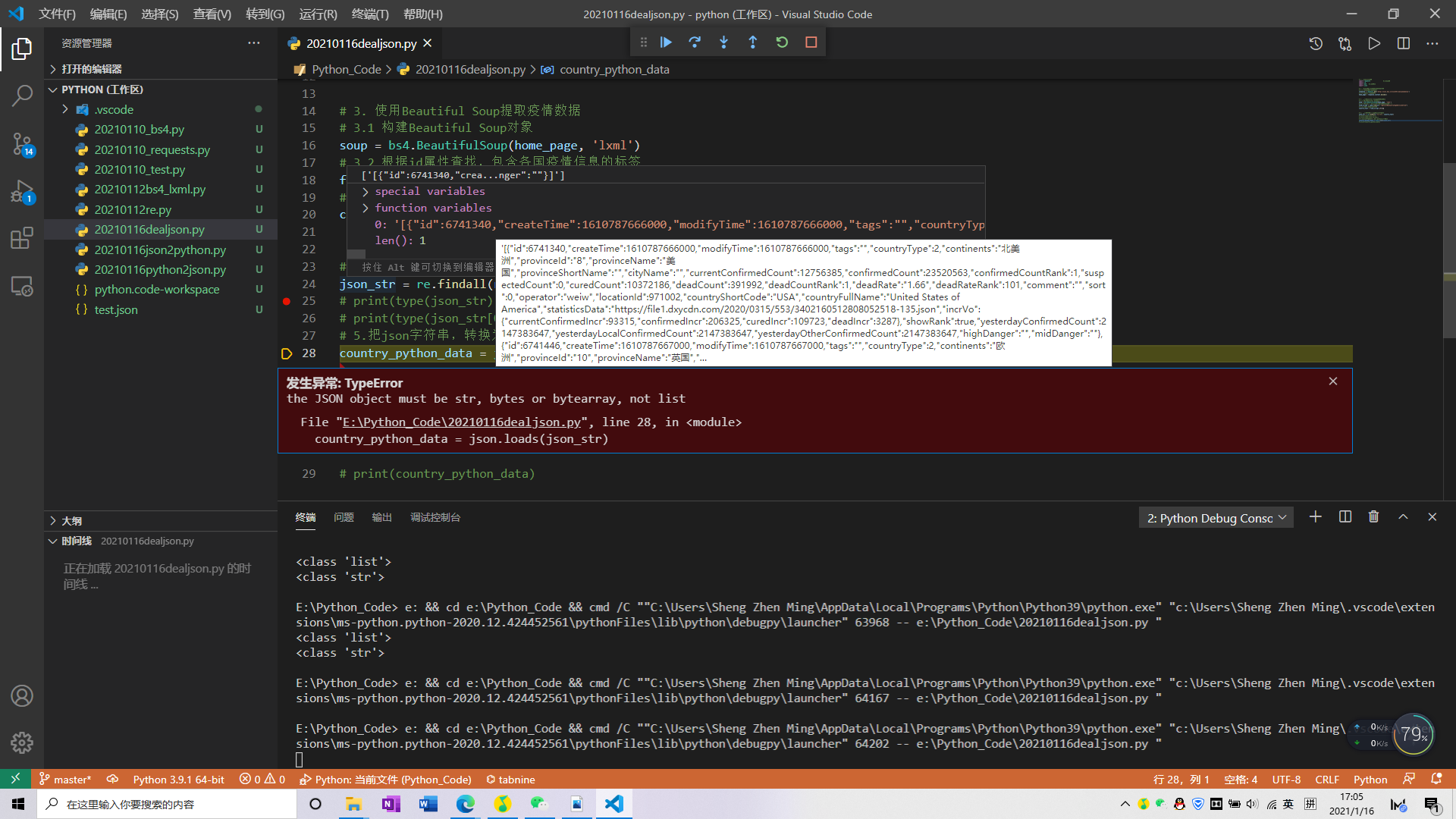Click the 79% circular progress indicator
This screenshot has width=1456, height=819.
1414,734
